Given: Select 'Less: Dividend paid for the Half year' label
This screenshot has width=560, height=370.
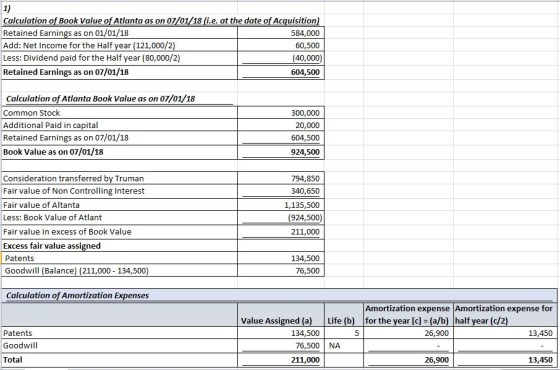Looking at the screenshot, I should click(x=120, y=58).
